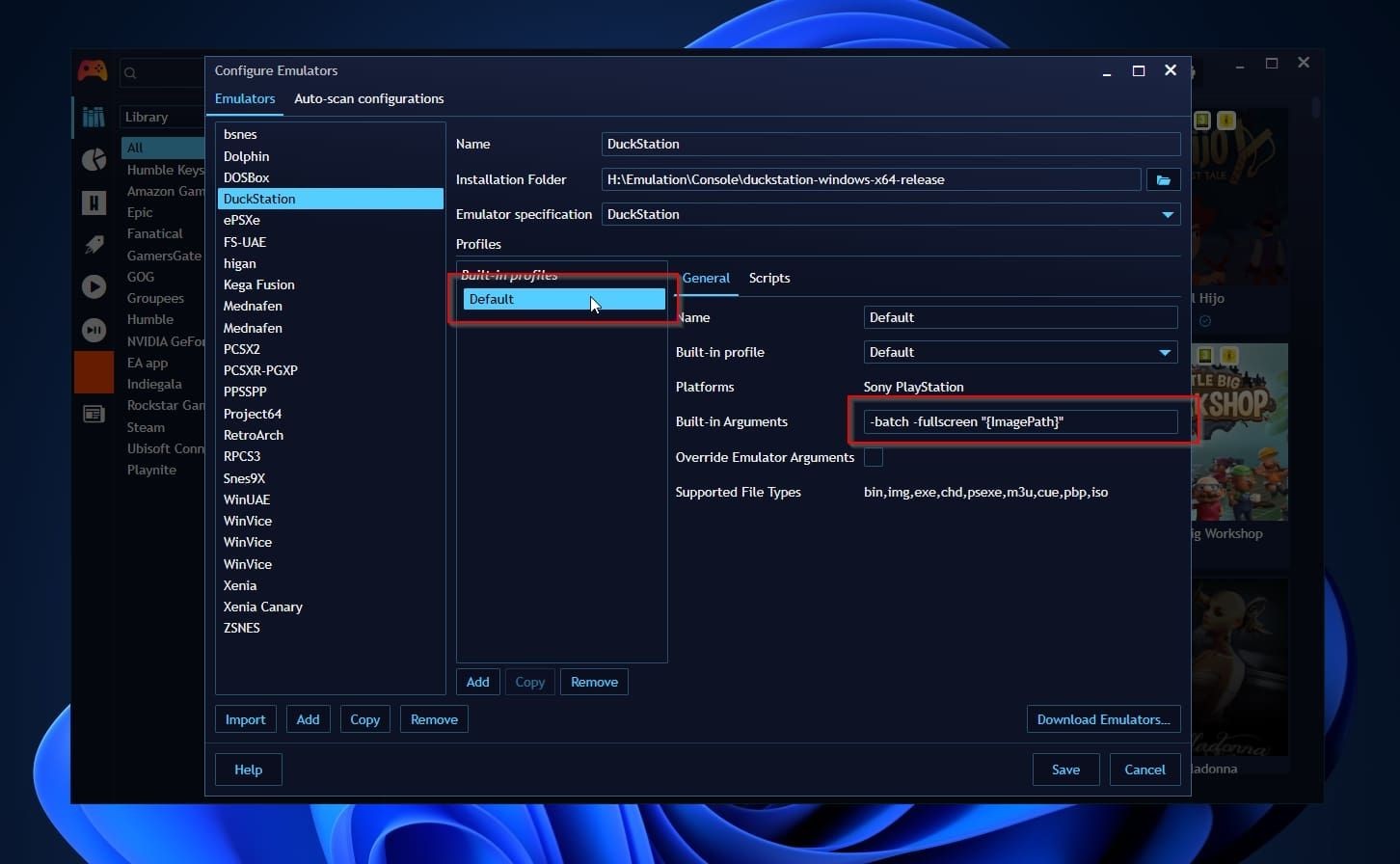Screen dimensions: 1400x864
Task: Click the round play sidebar icon
Action: point(94,286)
